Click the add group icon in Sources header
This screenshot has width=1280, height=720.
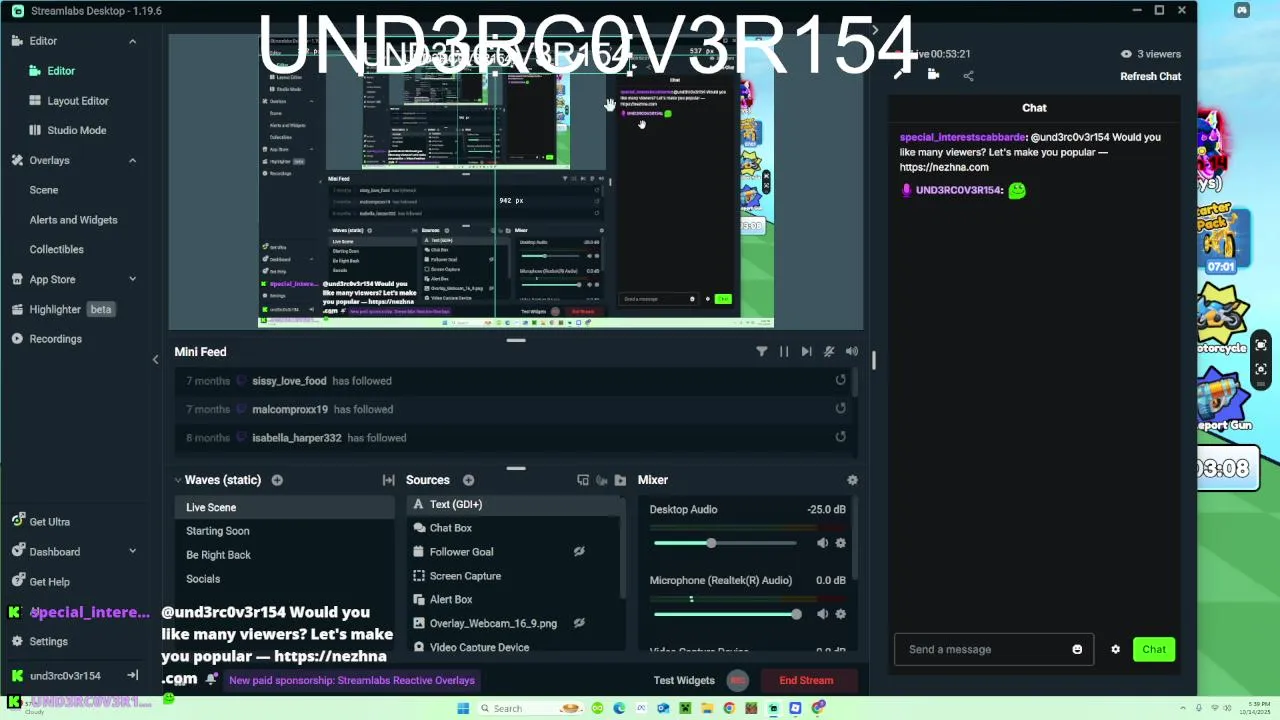click(583, 480)
